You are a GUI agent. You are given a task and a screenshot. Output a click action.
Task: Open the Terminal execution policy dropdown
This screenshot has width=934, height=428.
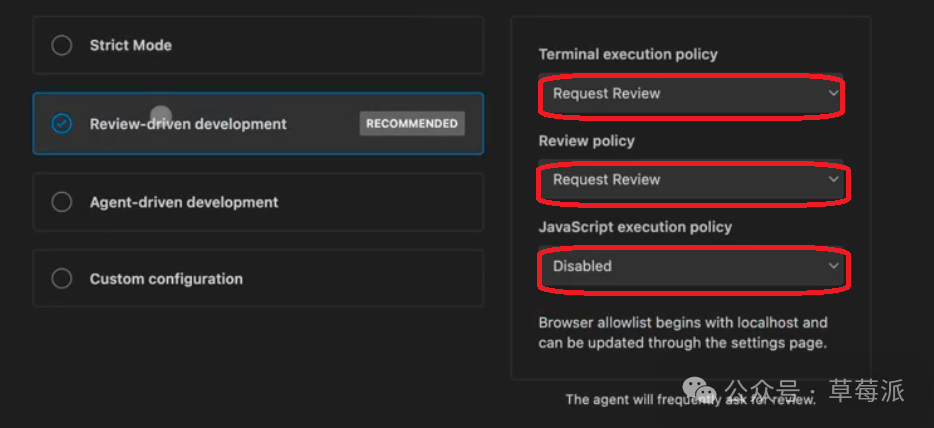(690, 94)
